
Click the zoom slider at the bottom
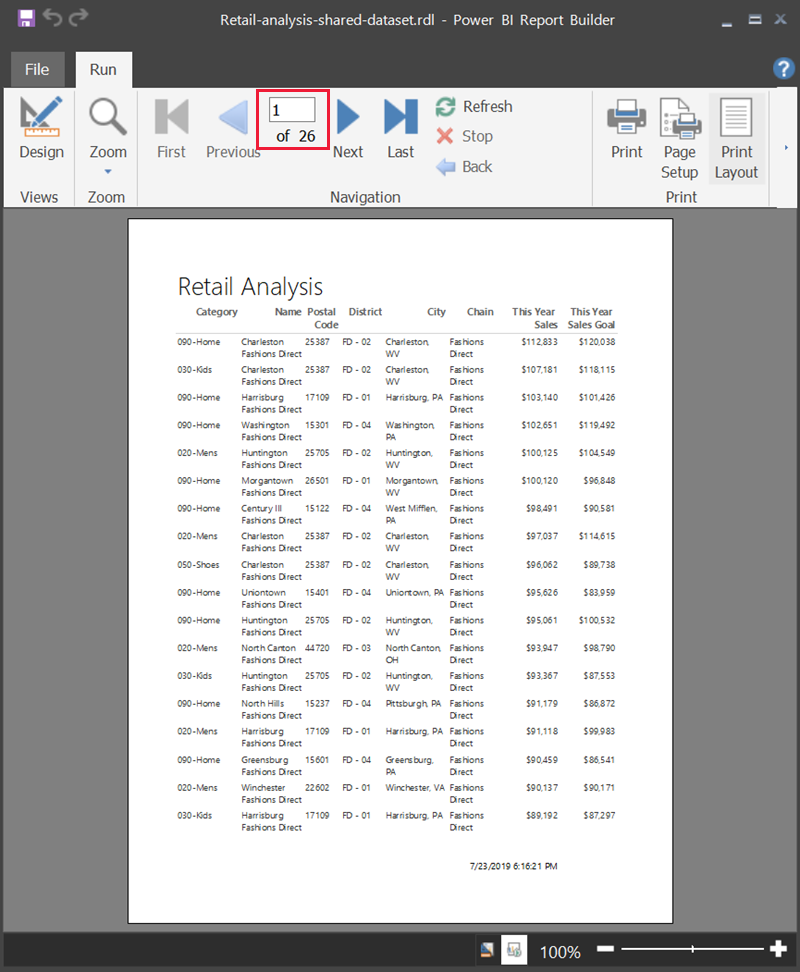[x=691, y=948]
